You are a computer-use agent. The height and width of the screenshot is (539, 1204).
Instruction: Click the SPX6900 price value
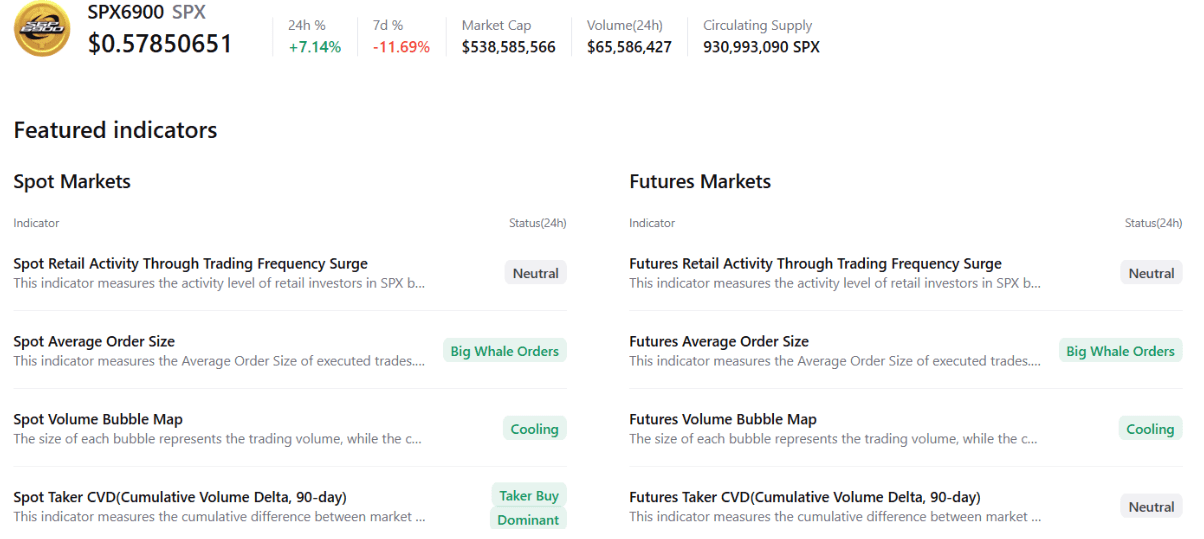tap(160, 44)
